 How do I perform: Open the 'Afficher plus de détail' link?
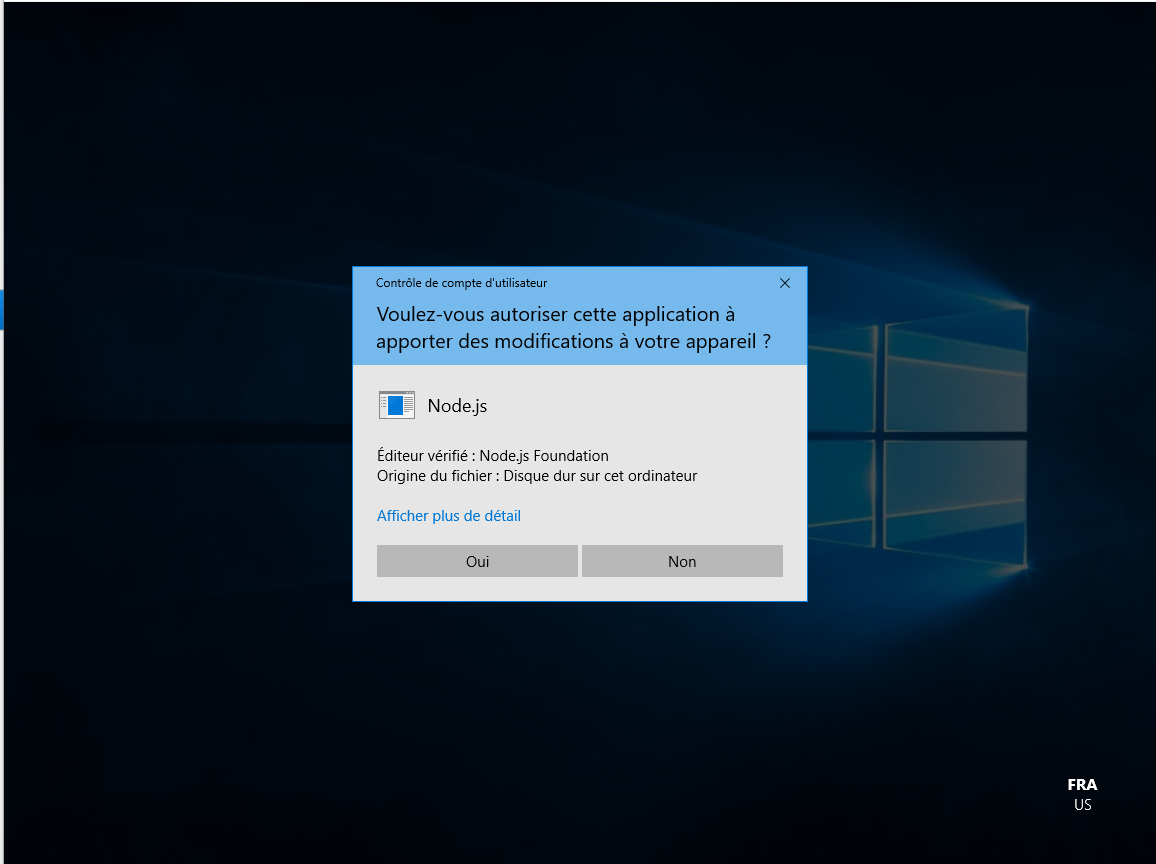click(x=448, y=516)
